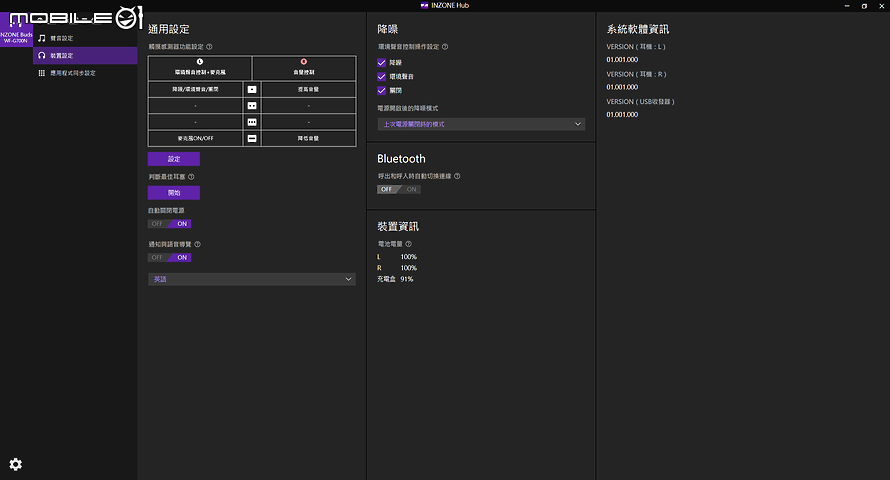Click the 裝置資訊 section heading
The width and height of the screenshot is (890, 480).
398,226
